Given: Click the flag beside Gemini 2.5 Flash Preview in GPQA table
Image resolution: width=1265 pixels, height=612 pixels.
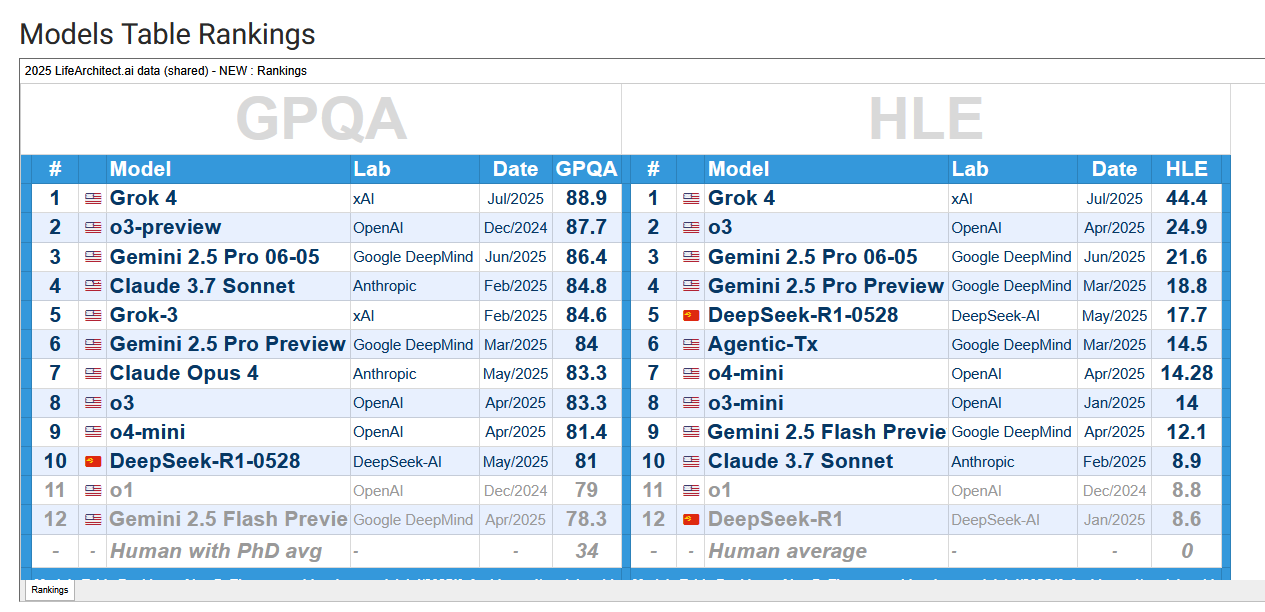Looking at the screenshot, I should [93, 520].
